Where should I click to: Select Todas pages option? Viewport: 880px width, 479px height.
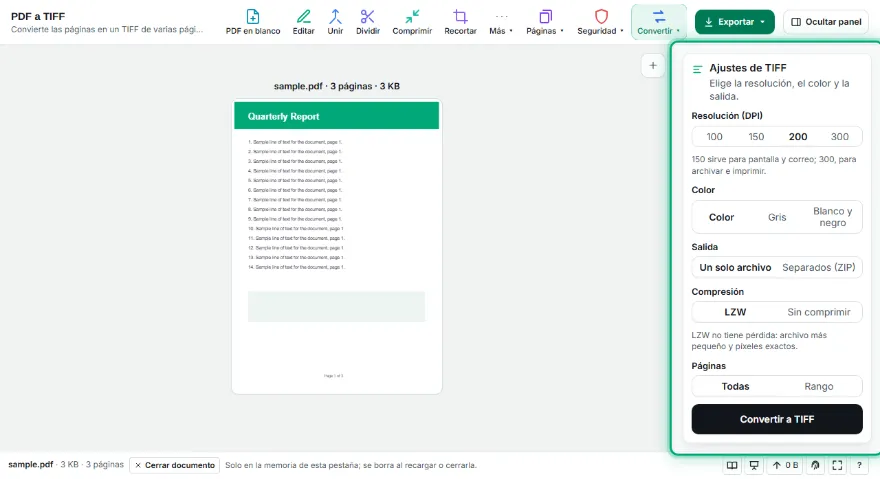tap(735, 386)
